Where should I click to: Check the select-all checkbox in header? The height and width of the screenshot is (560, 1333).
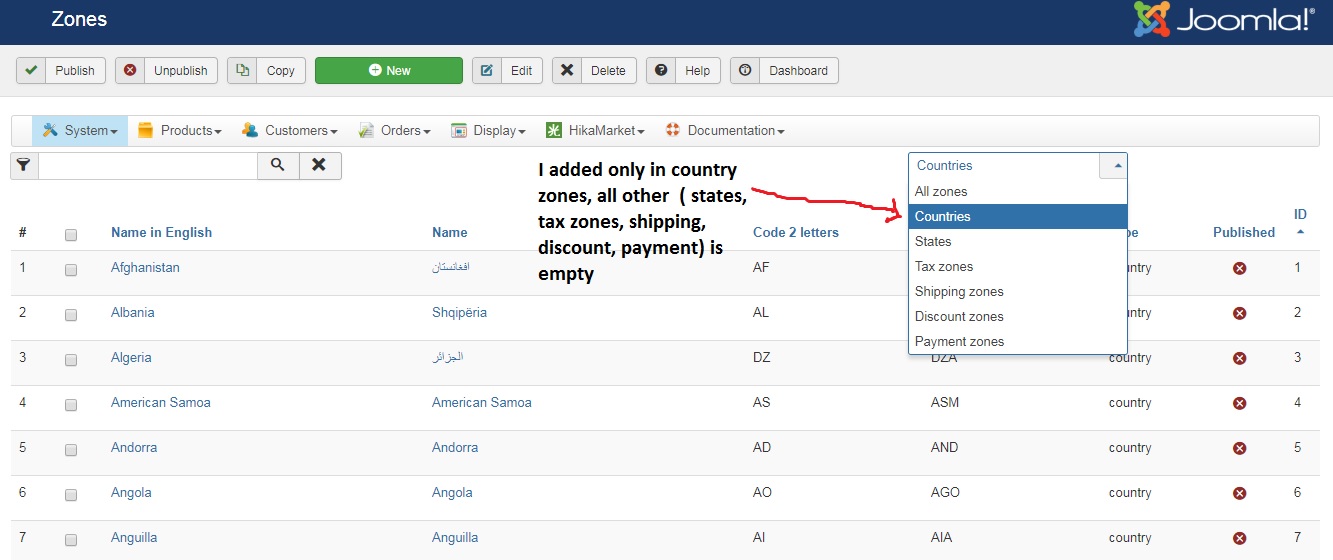[71, 235]
